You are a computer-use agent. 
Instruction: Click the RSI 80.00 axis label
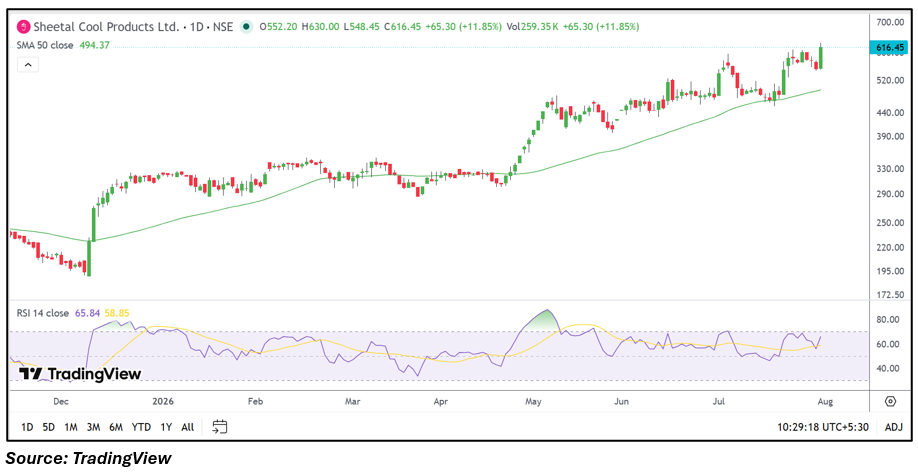[888, 320]
